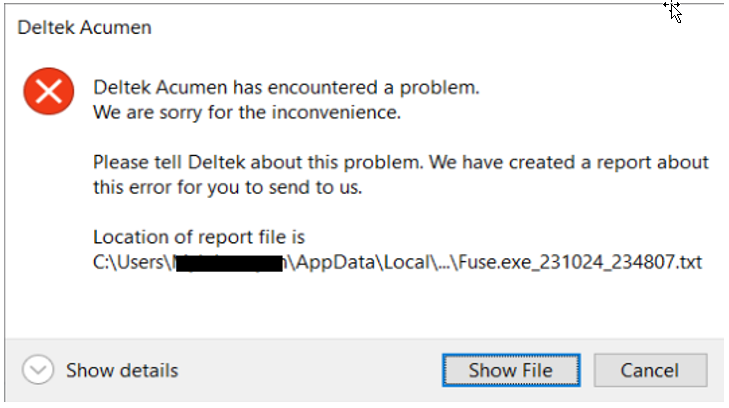Click "Deltek Acumen has encountered a problem" message
The image size is (729, 408).
286,88
